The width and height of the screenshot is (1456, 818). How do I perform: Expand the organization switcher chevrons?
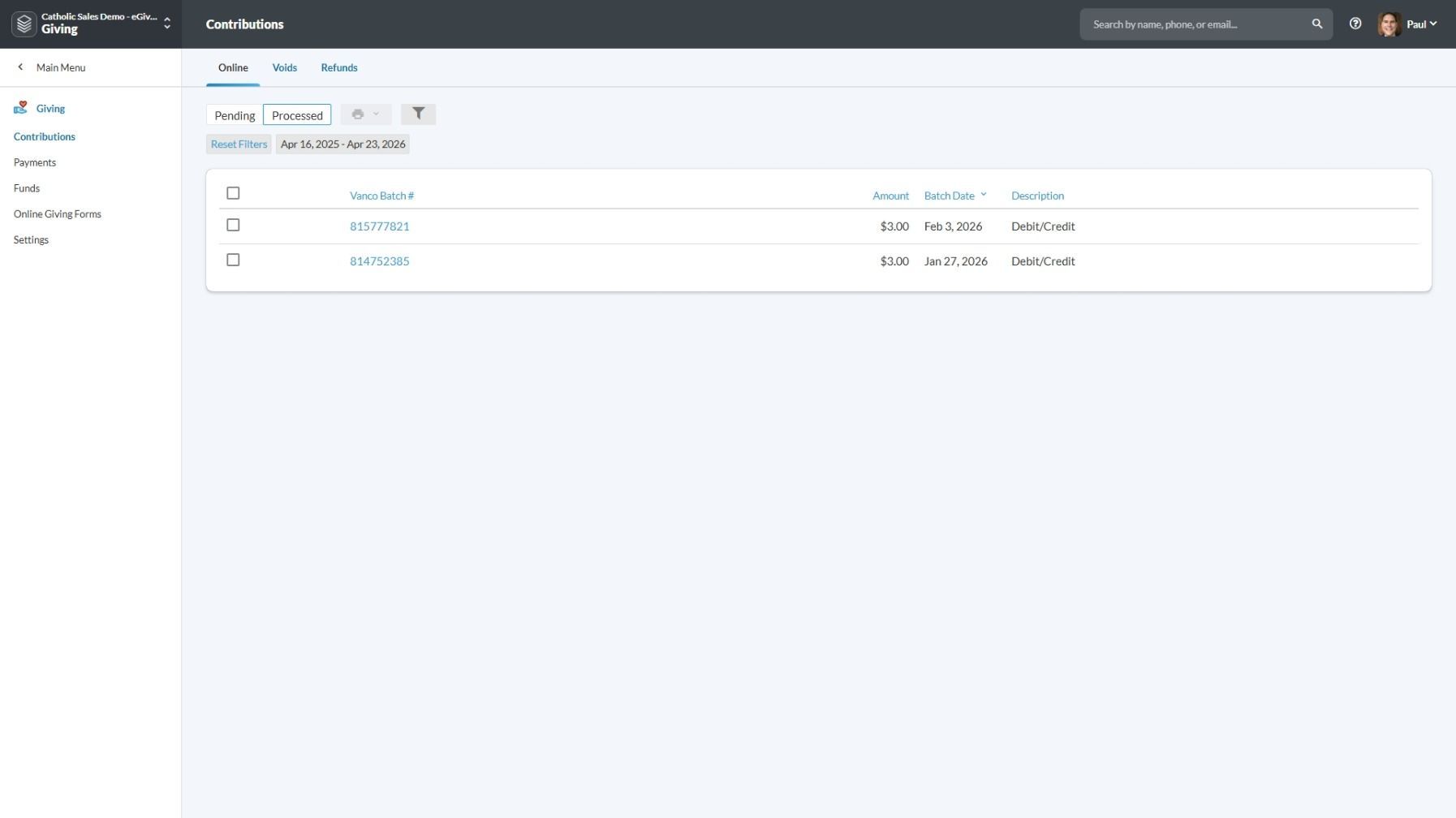(167, 24)
